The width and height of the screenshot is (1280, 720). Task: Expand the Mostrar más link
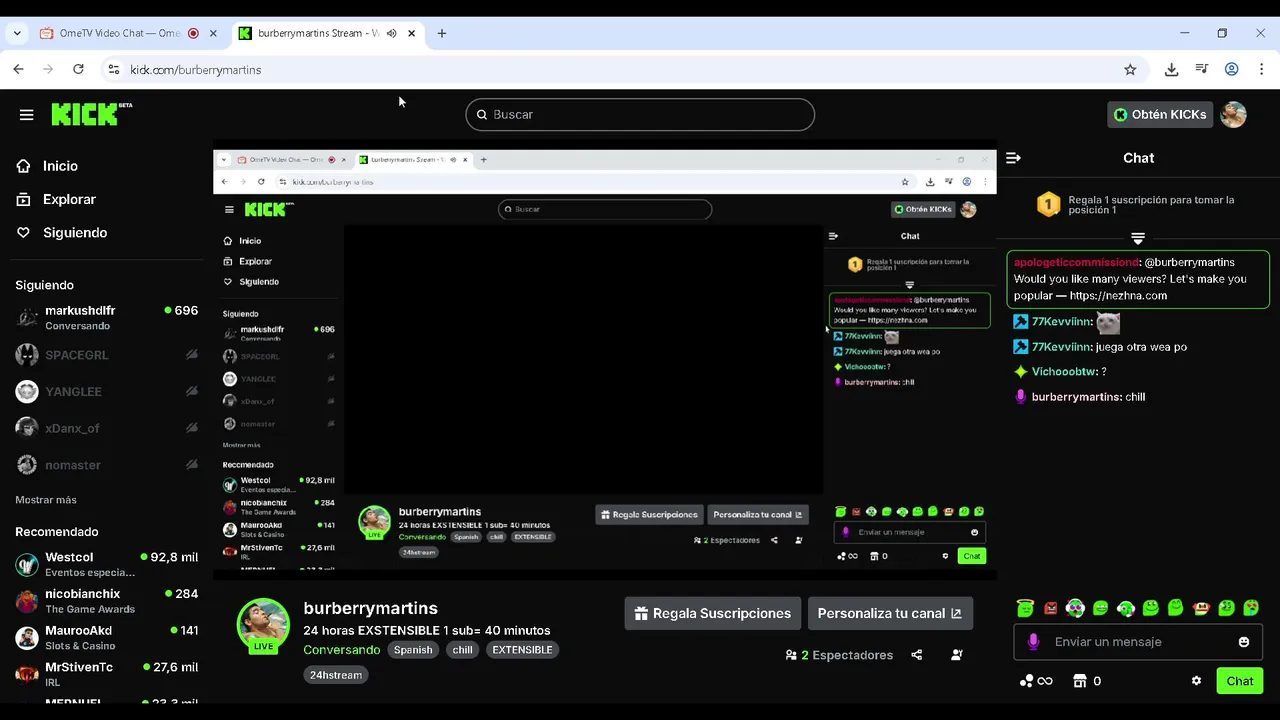click(46, 500)
